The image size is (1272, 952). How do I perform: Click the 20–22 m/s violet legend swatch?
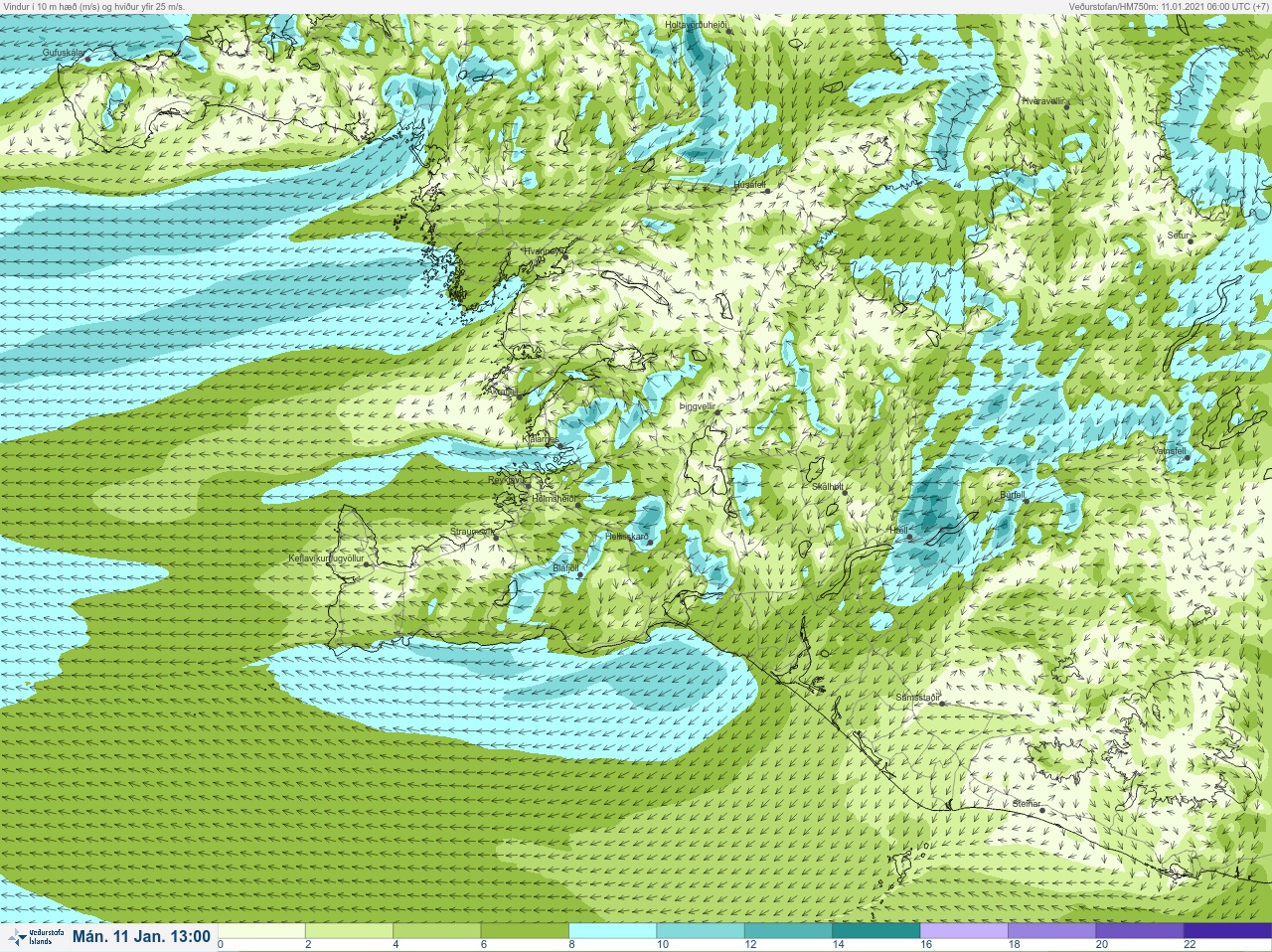coord(1140,931)
